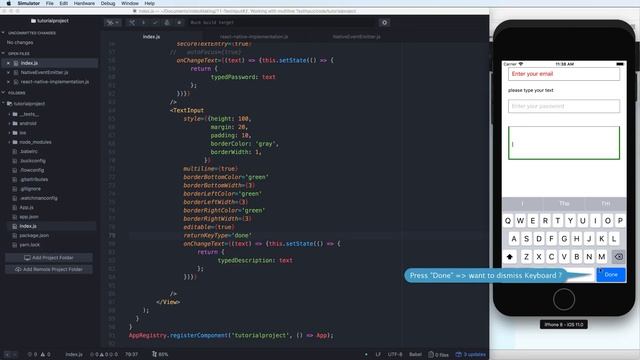Open the build system dropdown in toolbar
This screenshot has height=360, width=640.
[x=112, y=22]
